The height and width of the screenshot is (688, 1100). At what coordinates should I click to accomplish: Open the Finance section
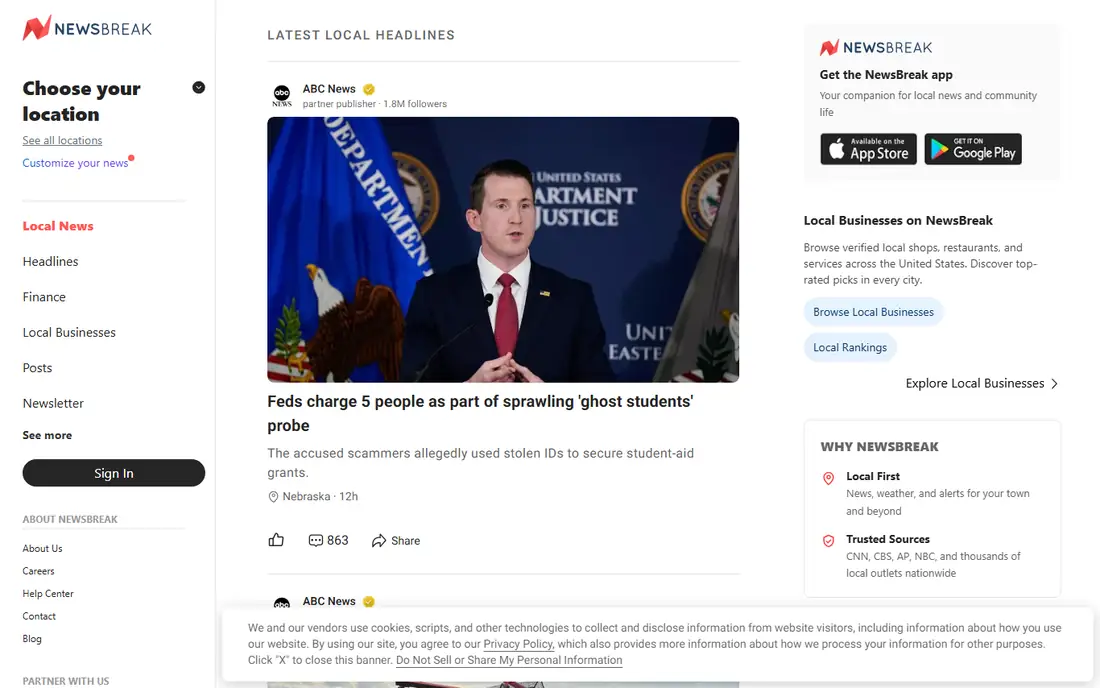click(x=44, y=297)
